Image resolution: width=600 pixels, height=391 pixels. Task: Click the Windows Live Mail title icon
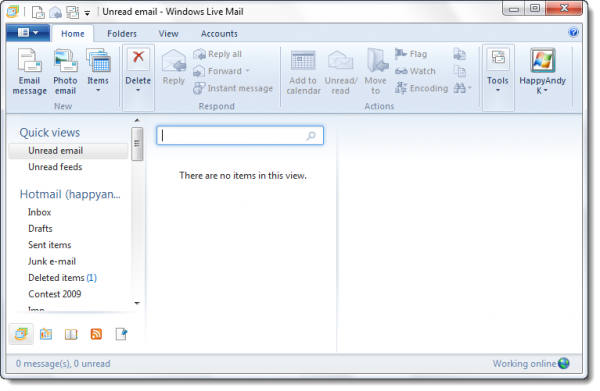click(13, 12)
